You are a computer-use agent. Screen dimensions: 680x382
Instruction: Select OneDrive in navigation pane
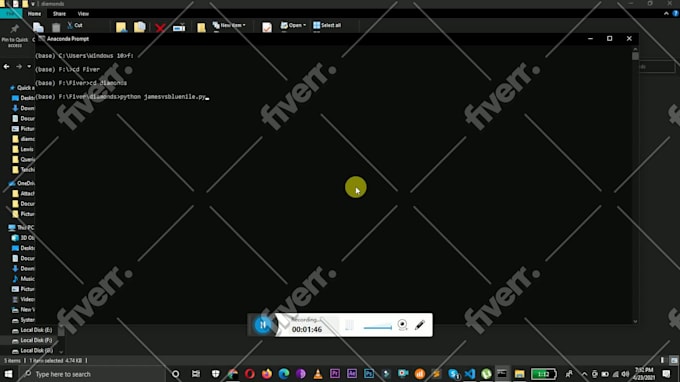[x=22, y=183]
